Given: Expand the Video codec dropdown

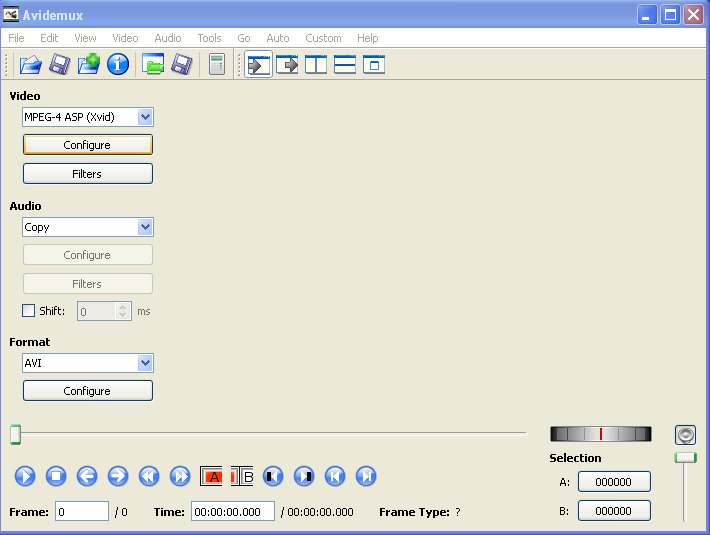Looking at the screenshot, I should 145,117.
